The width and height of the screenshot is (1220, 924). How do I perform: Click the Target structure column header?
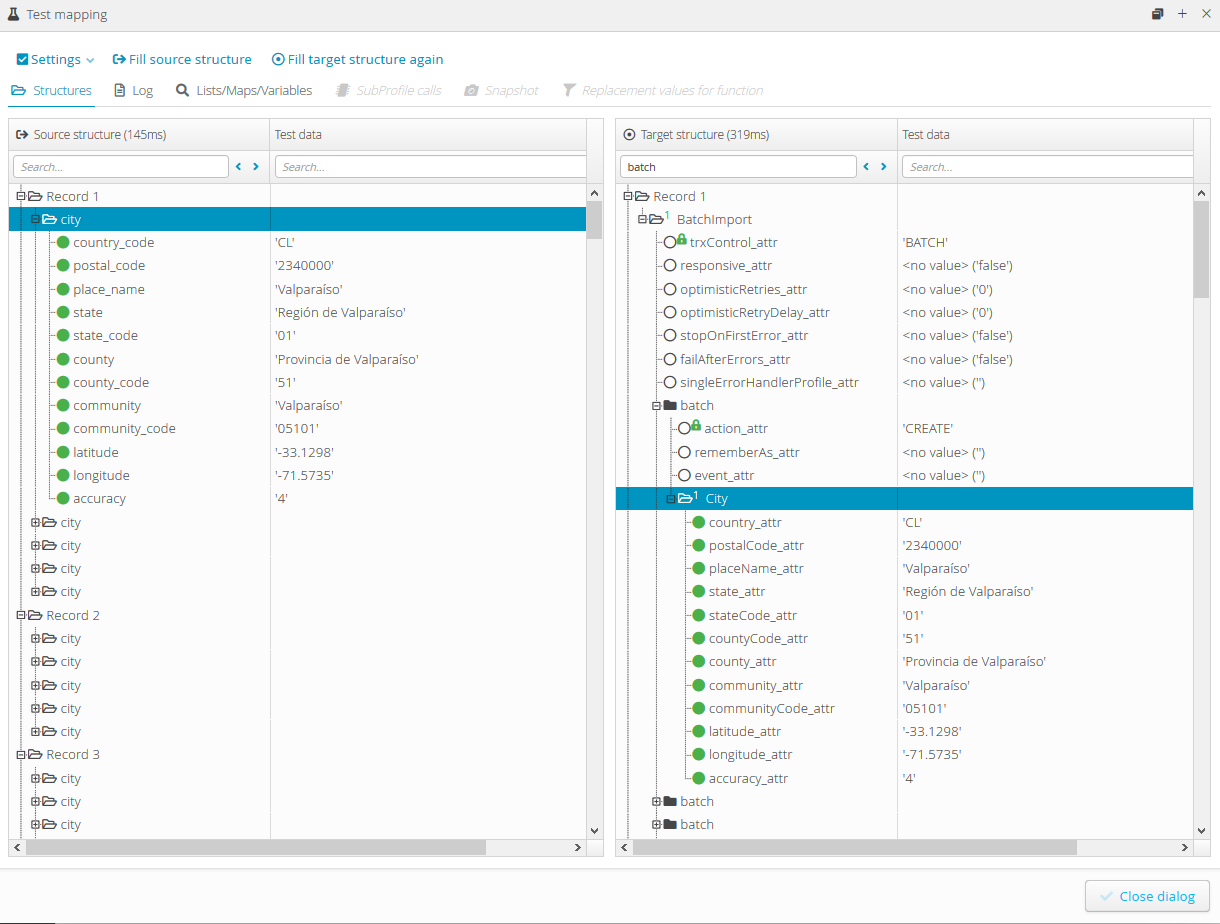pyautogui.click(x=757, y=134)
